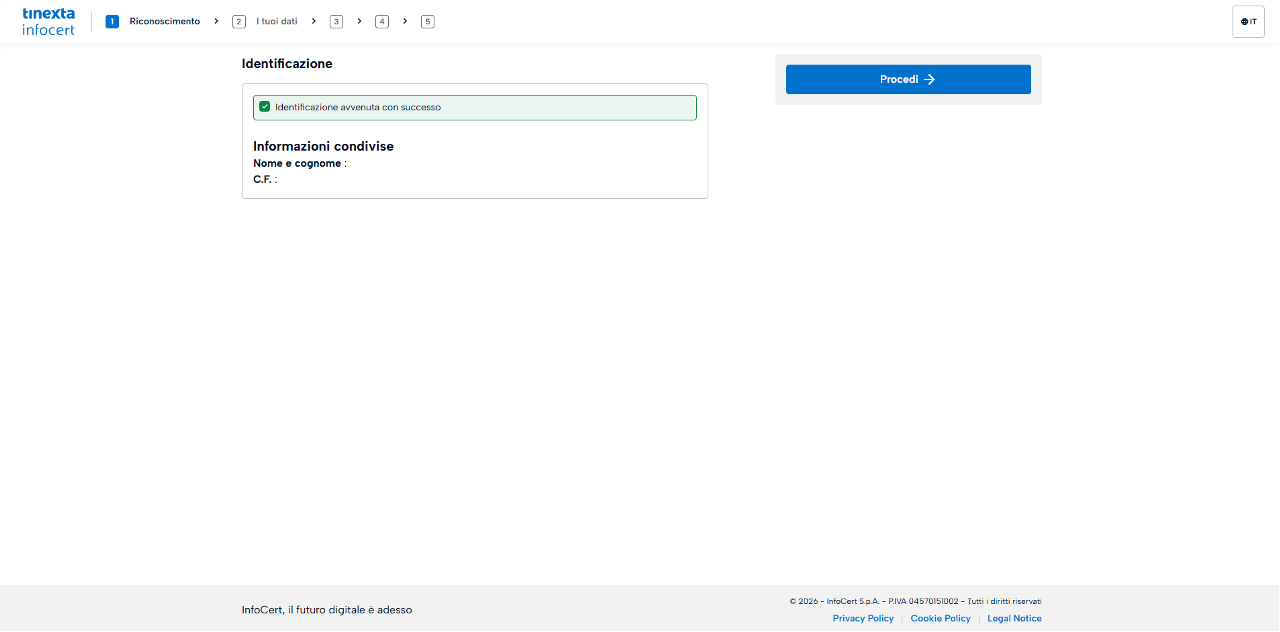Click the 'Informazioni condivise' heading
The image size is (1280, 632).
pyautogui.click(x=323, y=146)
